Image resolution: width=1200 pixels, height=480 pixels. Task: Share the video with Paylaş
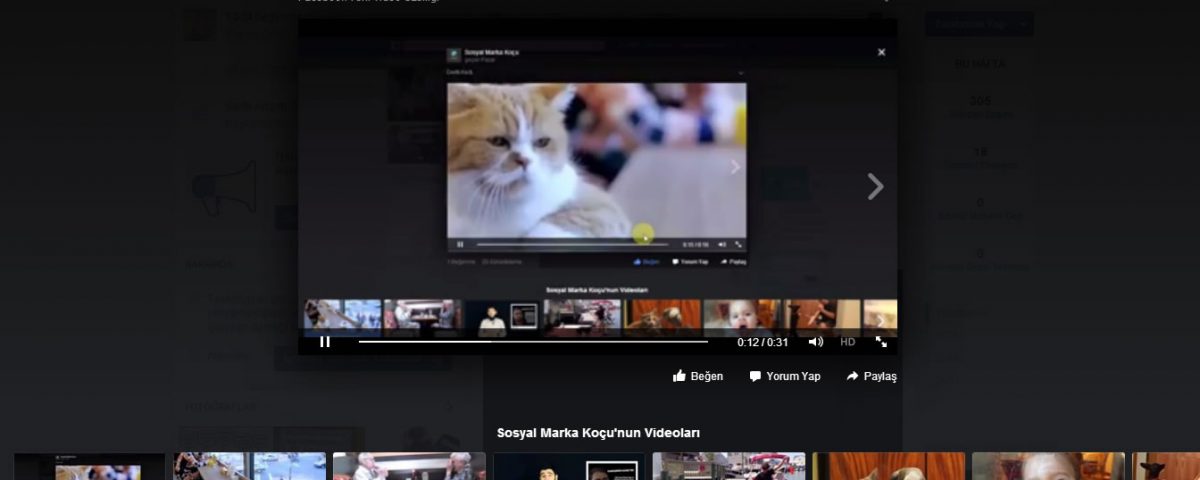point(872,376)
